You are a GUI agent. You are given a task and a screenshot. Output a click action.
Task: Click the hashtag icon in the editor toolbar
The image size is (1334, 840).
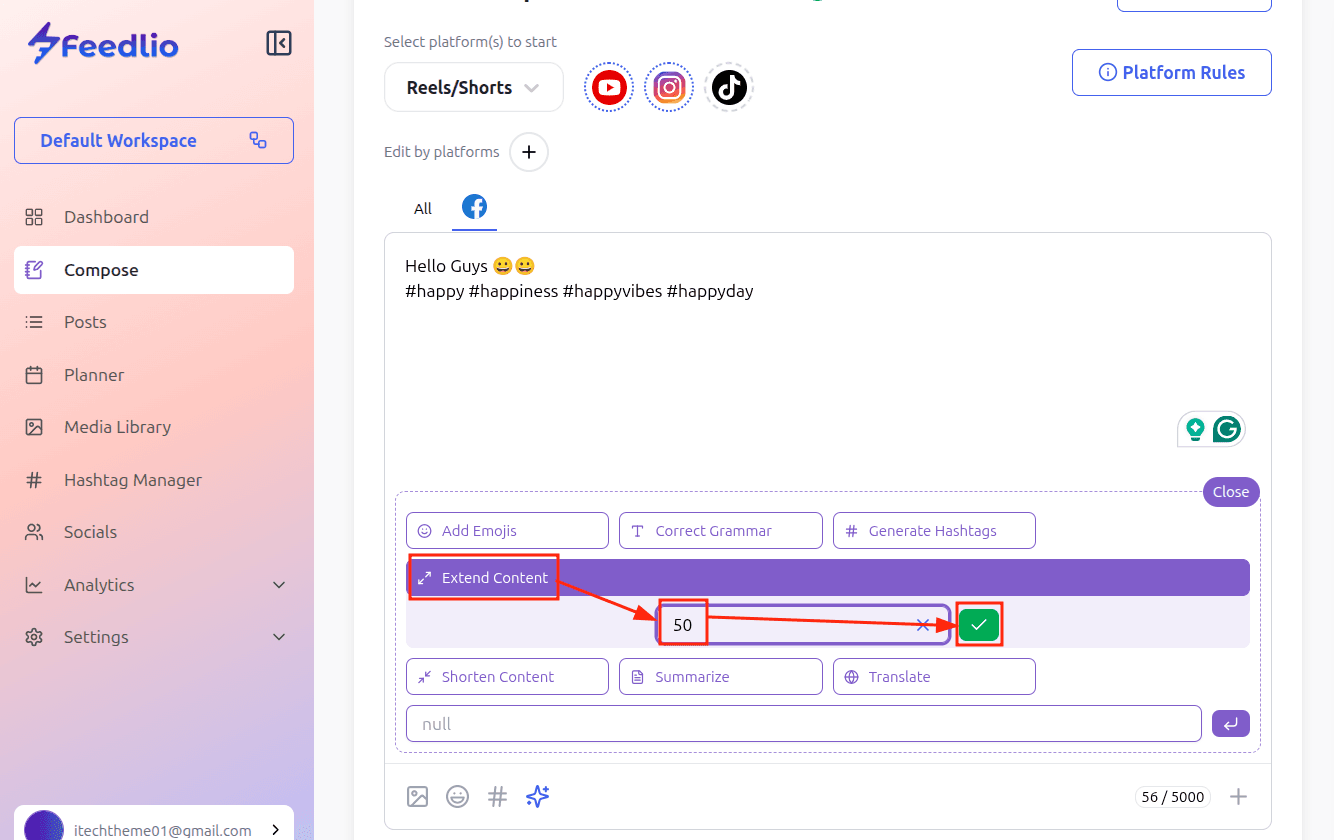click(497, 796)
